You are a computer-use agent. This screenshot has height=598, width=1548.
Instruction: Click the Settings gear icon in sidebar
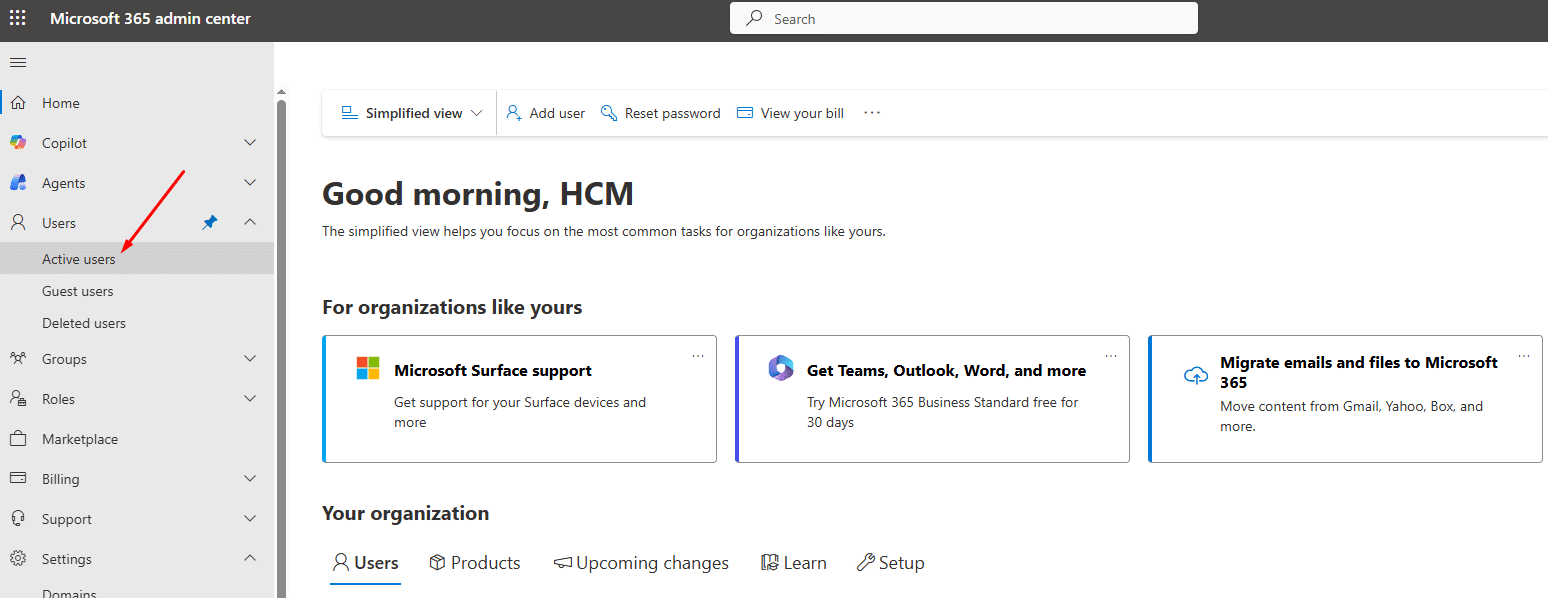click(18, 559)
